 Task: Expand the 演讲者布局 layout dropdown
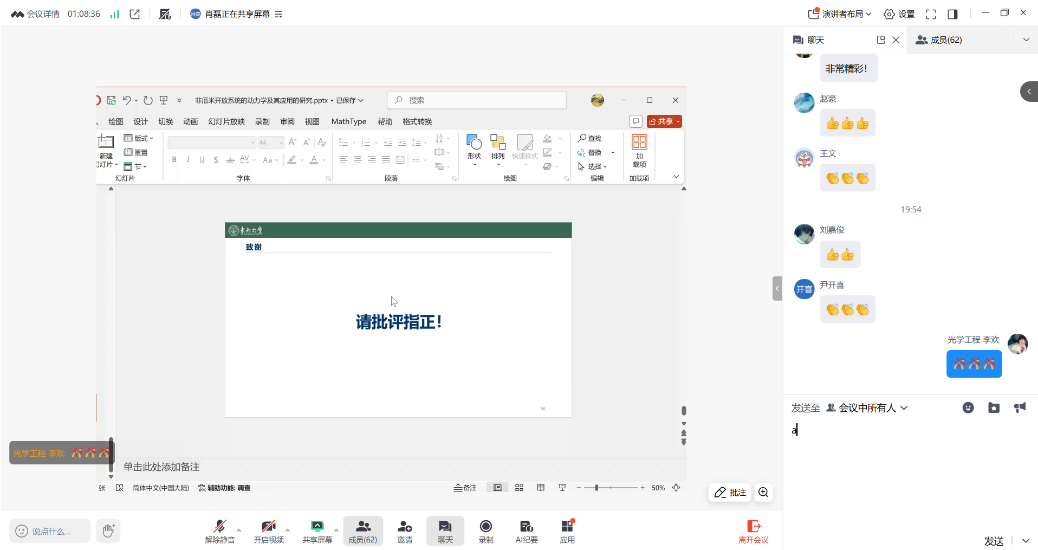pyautogui.click(x=839, y=14)
